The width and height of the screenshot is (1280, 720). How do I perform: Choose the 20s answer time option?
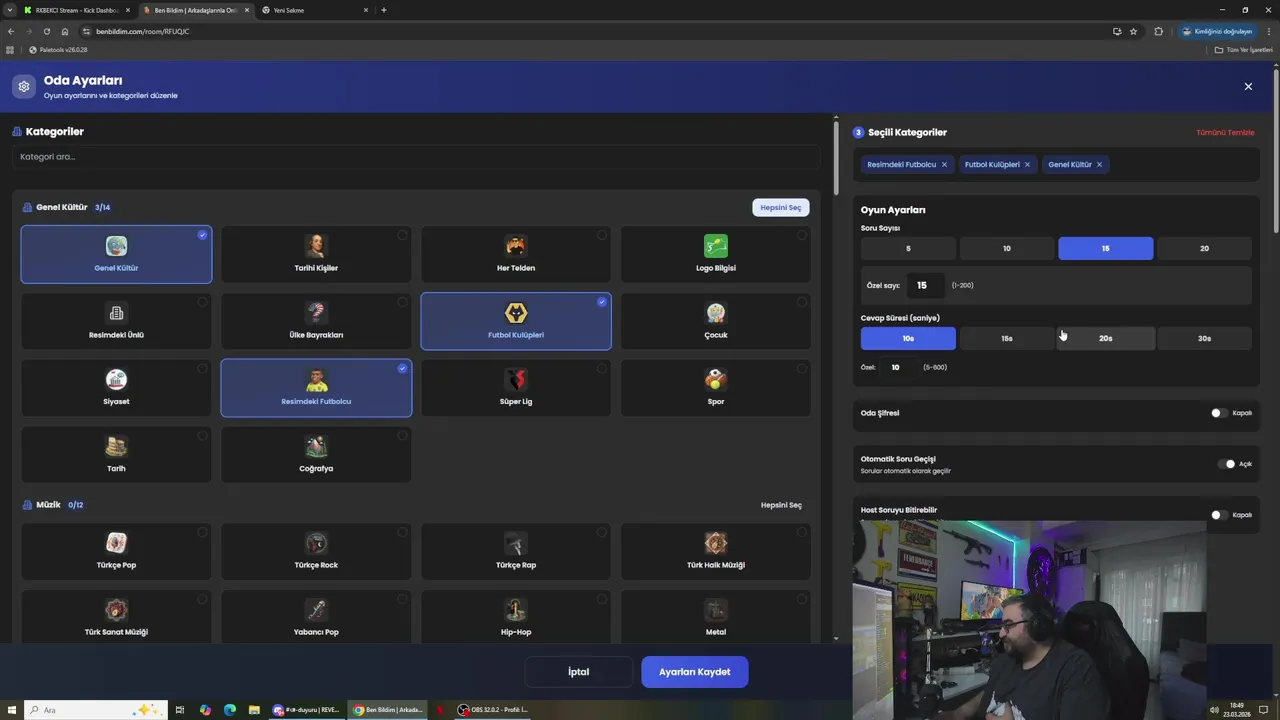pyautogui.click(x=1105, y=338)
